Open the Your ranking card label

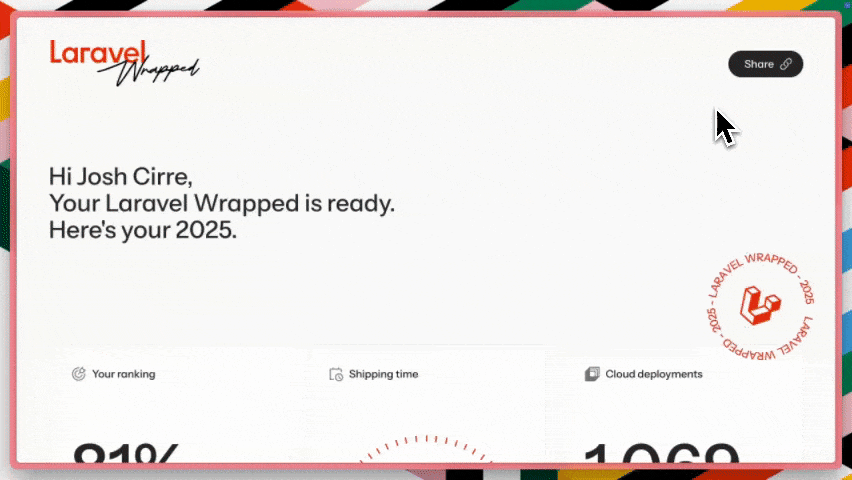point(123,374)
